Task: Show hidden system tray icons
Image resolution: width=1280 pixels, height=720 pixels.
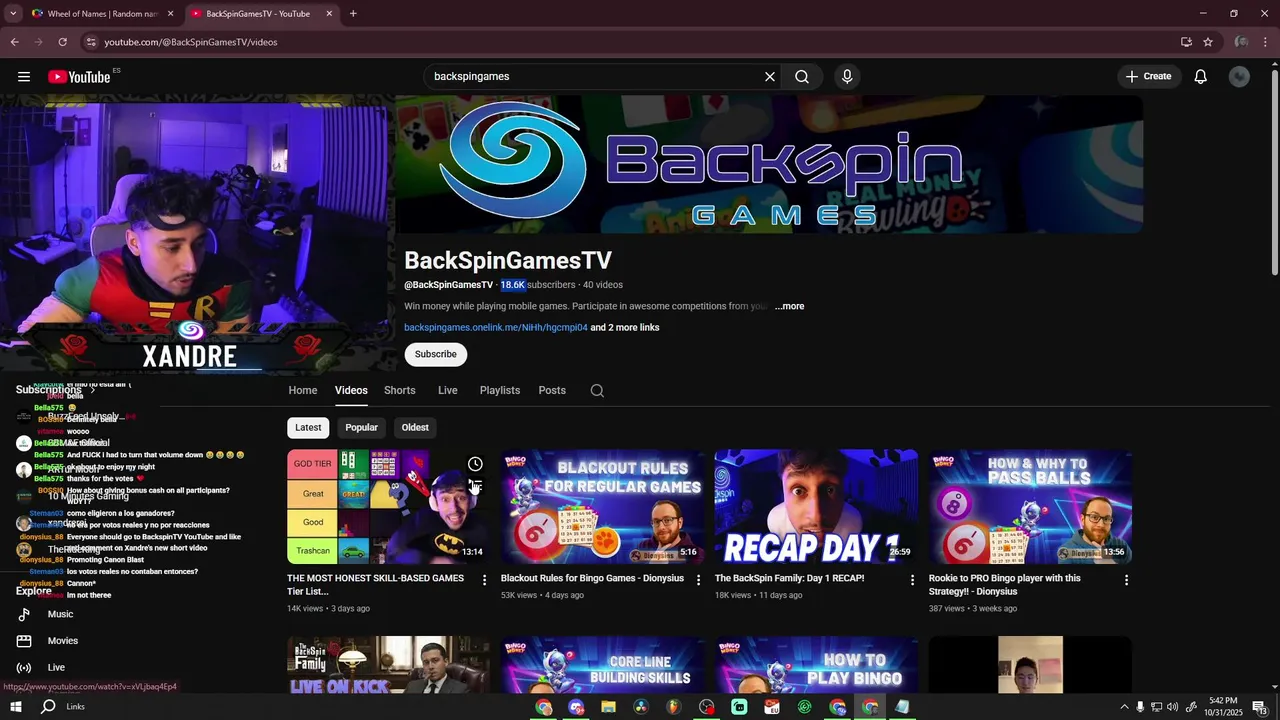Action: click(x=1124, y=707)
